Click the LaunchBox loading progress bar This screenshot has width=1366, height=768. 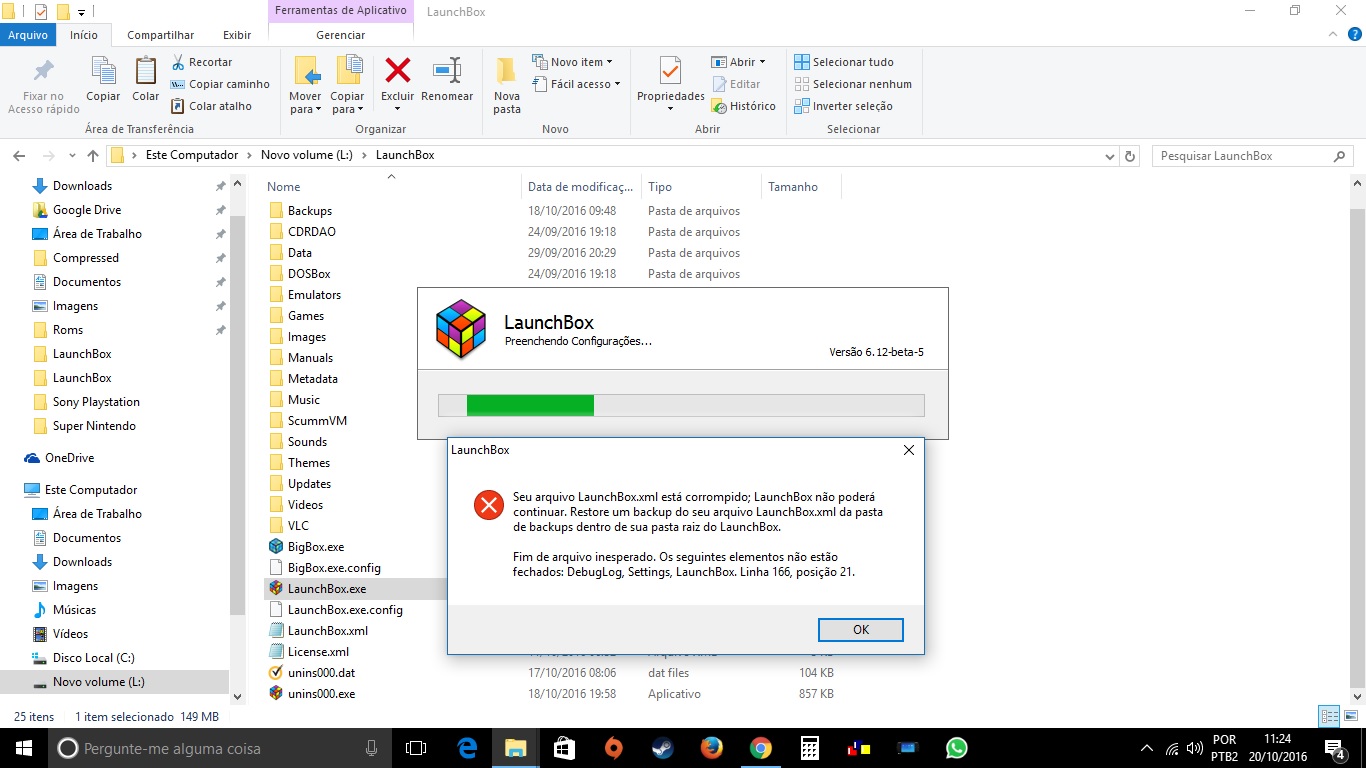pos(681,405)
